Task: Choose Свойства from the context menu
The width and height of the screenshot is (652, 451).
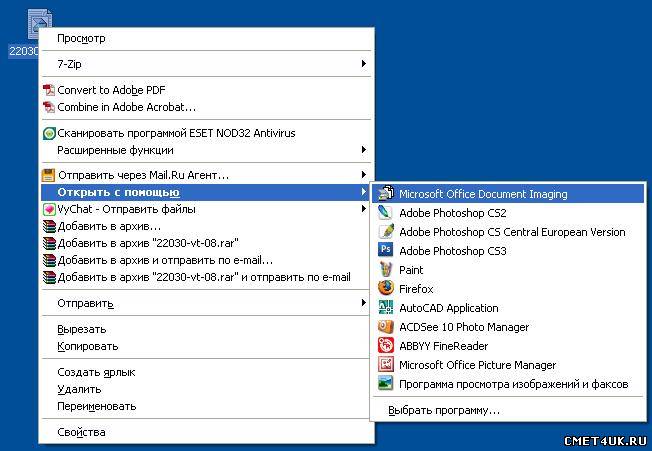Action: pyautogui.click(x=82, y=432)
